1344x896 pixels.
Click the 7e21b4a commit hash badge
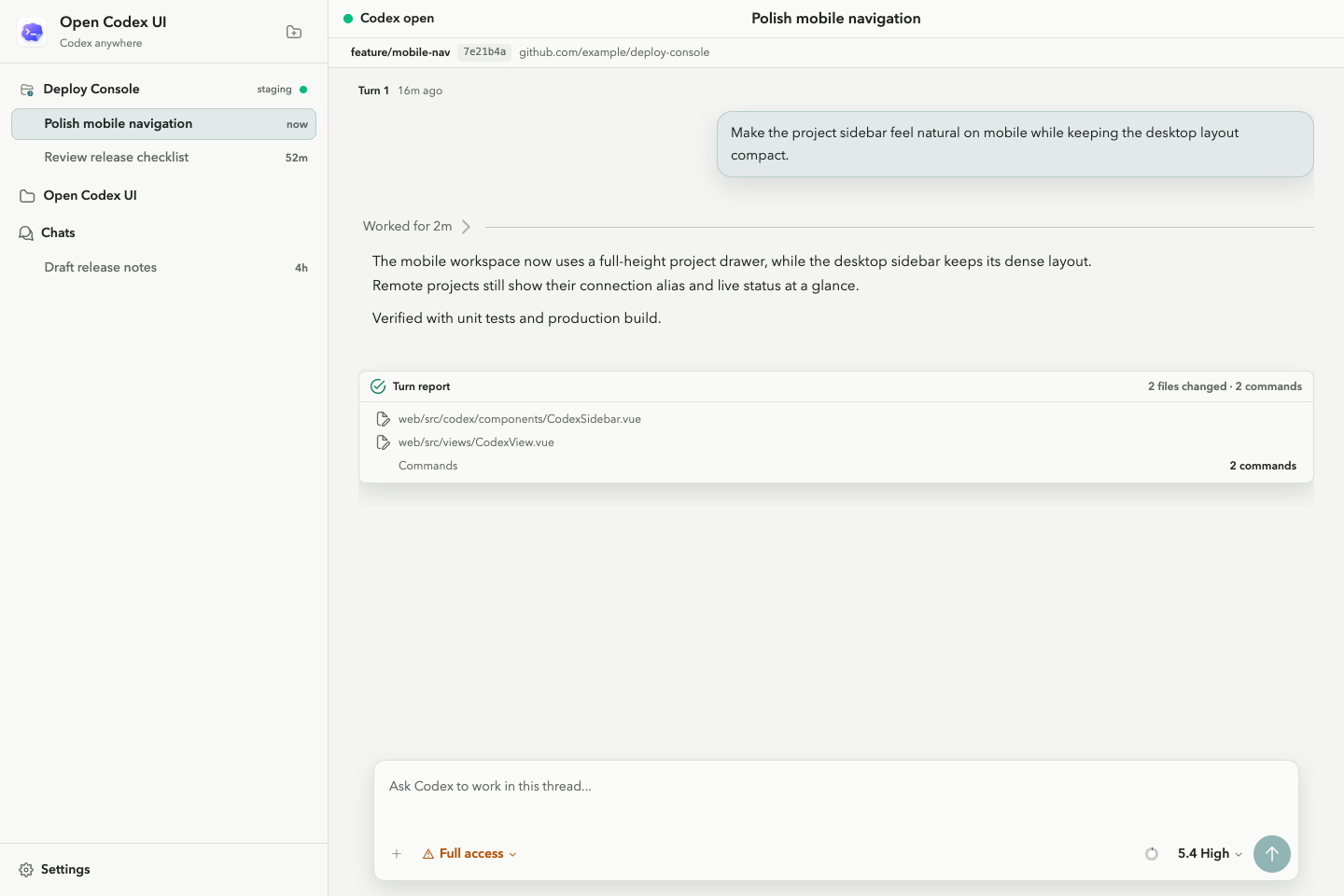coord(484,52)
